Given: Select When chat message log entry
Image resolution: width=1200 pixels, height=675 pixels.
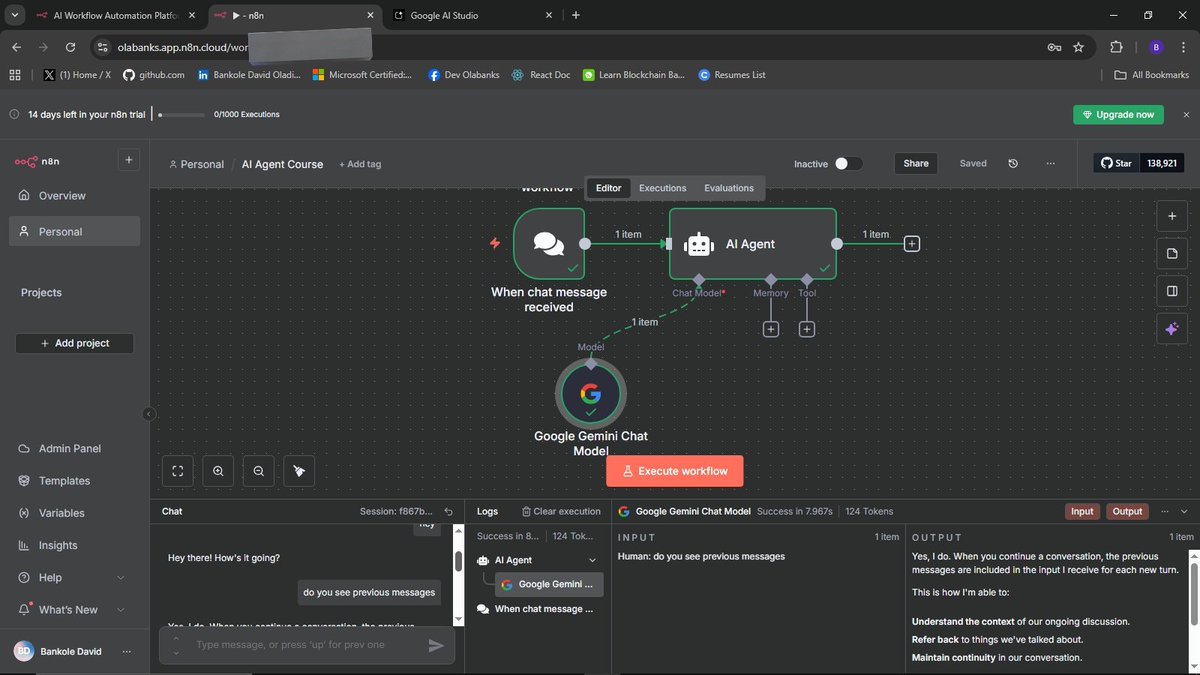Looking at the screenshot, I should (x=536, y=608).
